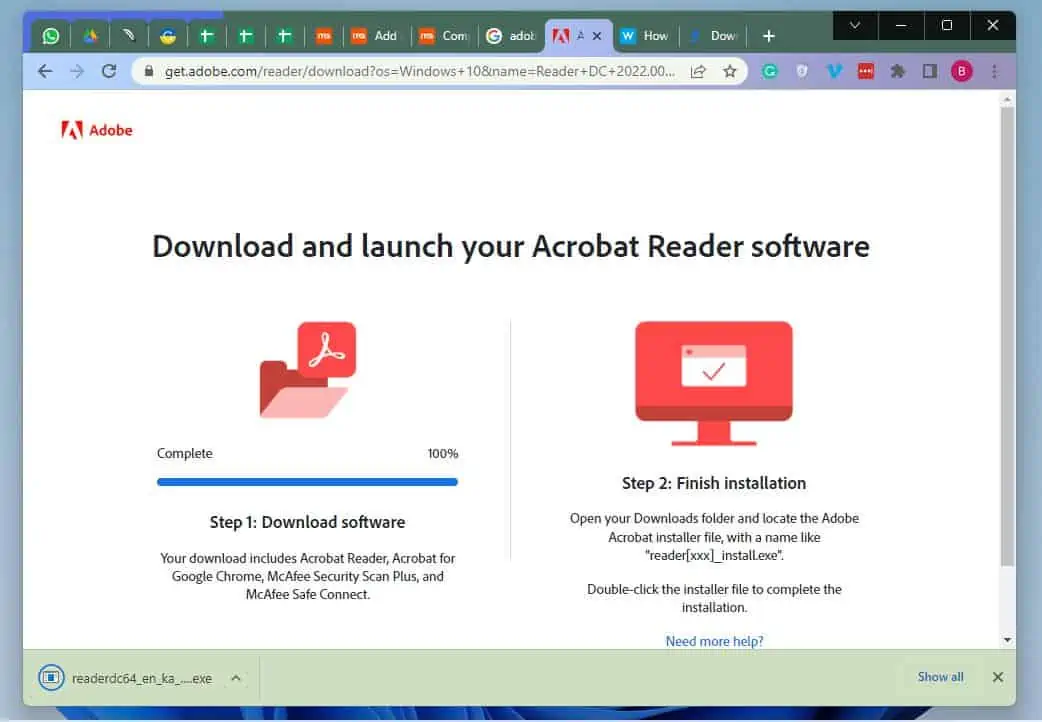Expand the tab search dropdown arrow
This screenshot has height=722, width=1042.
pyautogui.click(x=854, y=25)
